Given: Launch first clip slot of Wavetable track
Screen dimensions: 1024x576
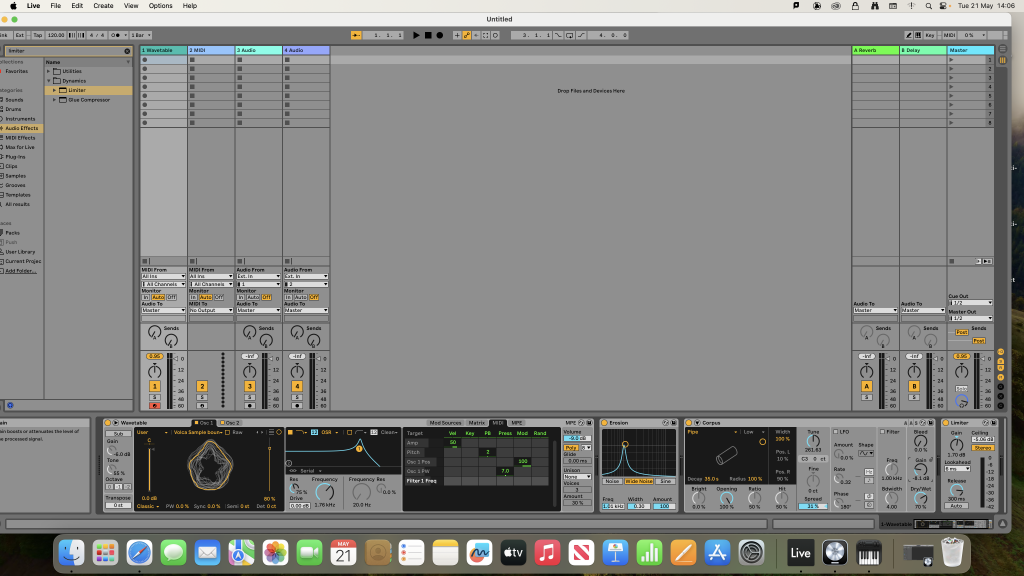Looking at the screenshot, I should (x=145, y=59).
